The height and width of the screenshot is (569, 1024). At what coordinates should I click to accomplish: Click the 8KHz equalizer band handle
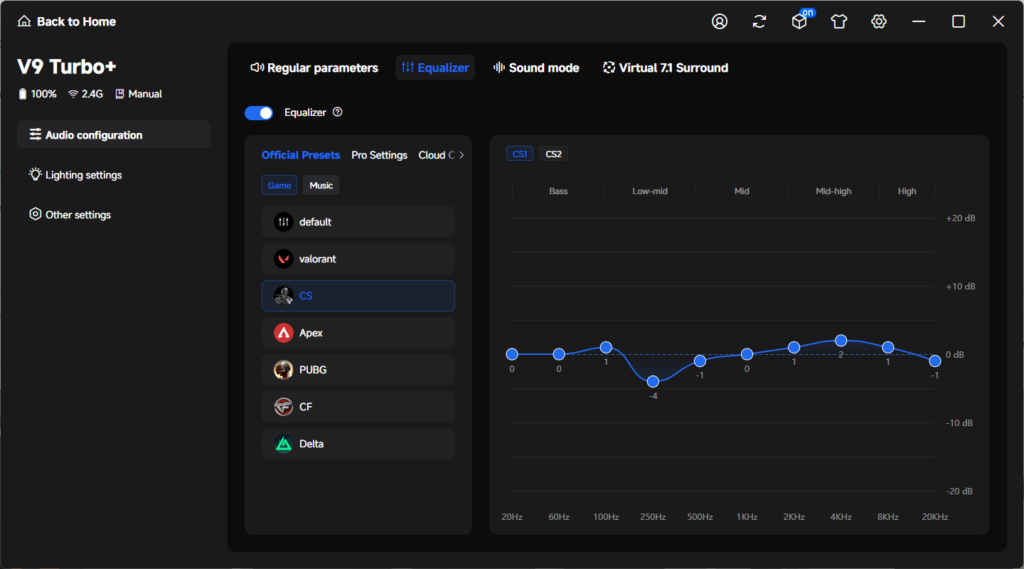[888, 348]
